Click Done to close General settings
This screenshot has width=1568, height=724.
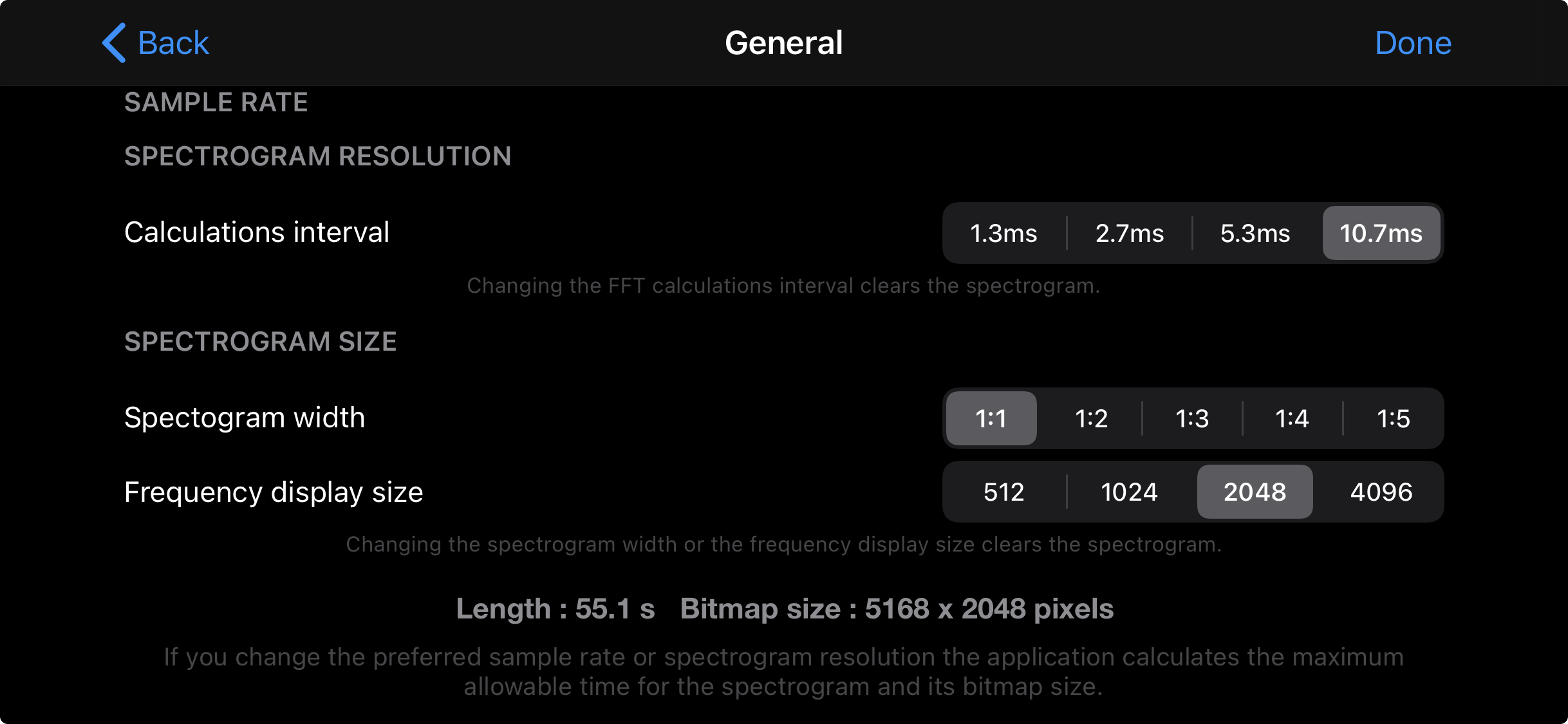(1413, 43)
